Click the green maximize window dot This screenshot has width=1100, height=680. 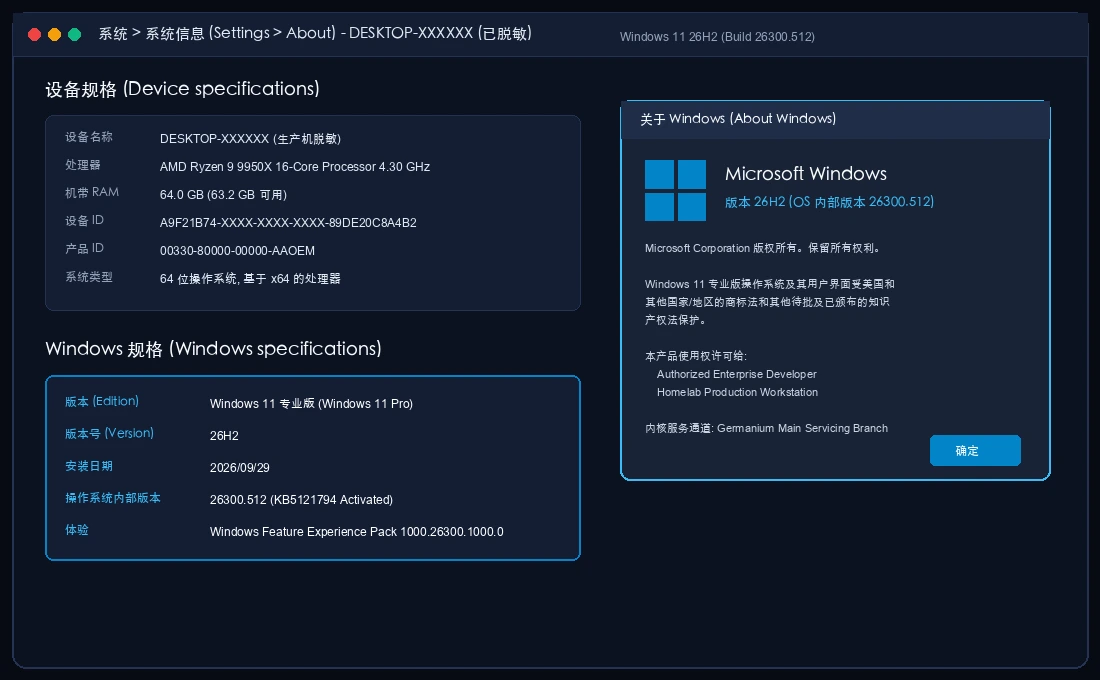[x=74, y=34]
